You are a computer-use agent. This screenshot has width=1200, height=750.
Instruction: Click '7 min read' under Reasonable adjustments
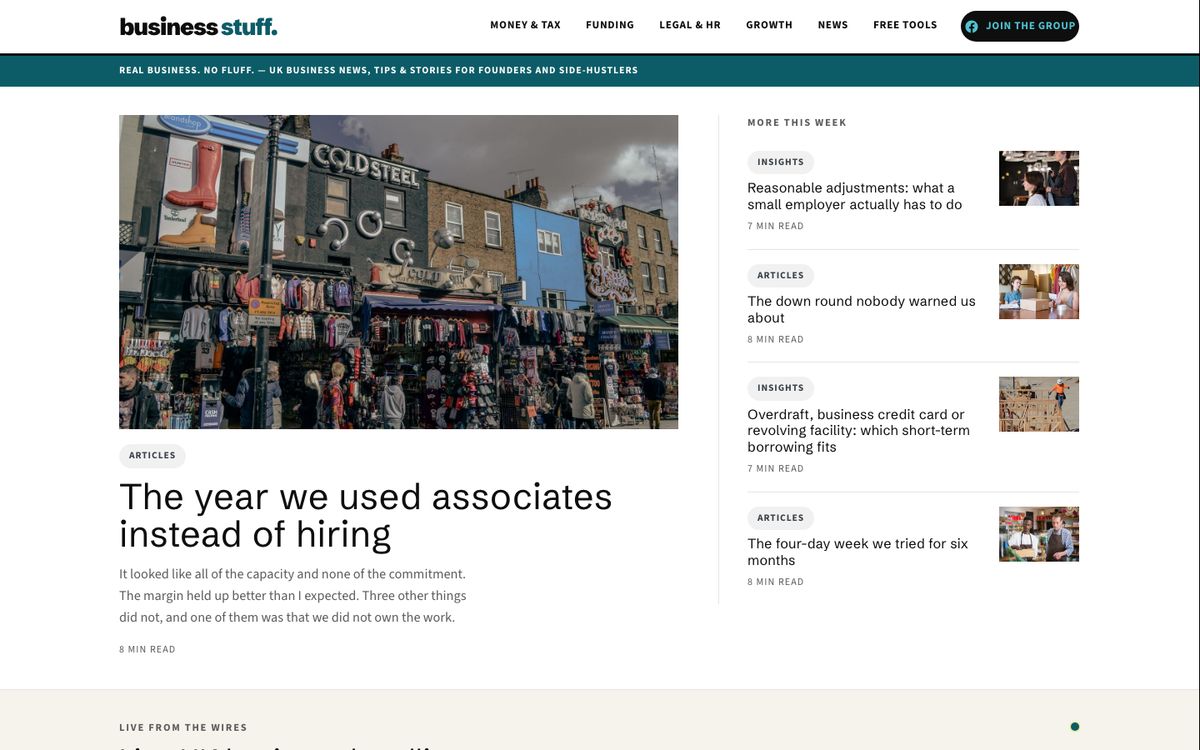pyautogui.click(x=775, y=226)
